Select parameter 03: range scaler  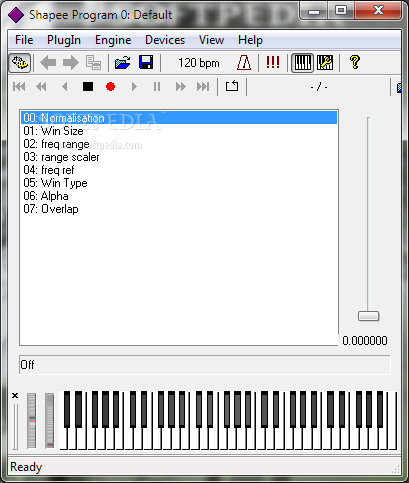click(179, 157)
